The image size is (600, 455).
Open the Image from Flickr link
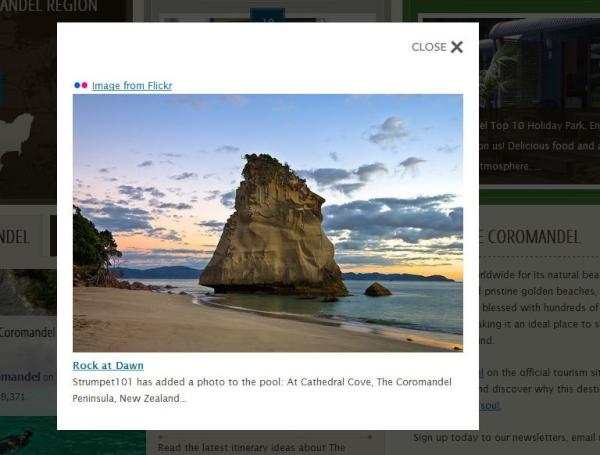pyautogui.click(x=132, y=86)
